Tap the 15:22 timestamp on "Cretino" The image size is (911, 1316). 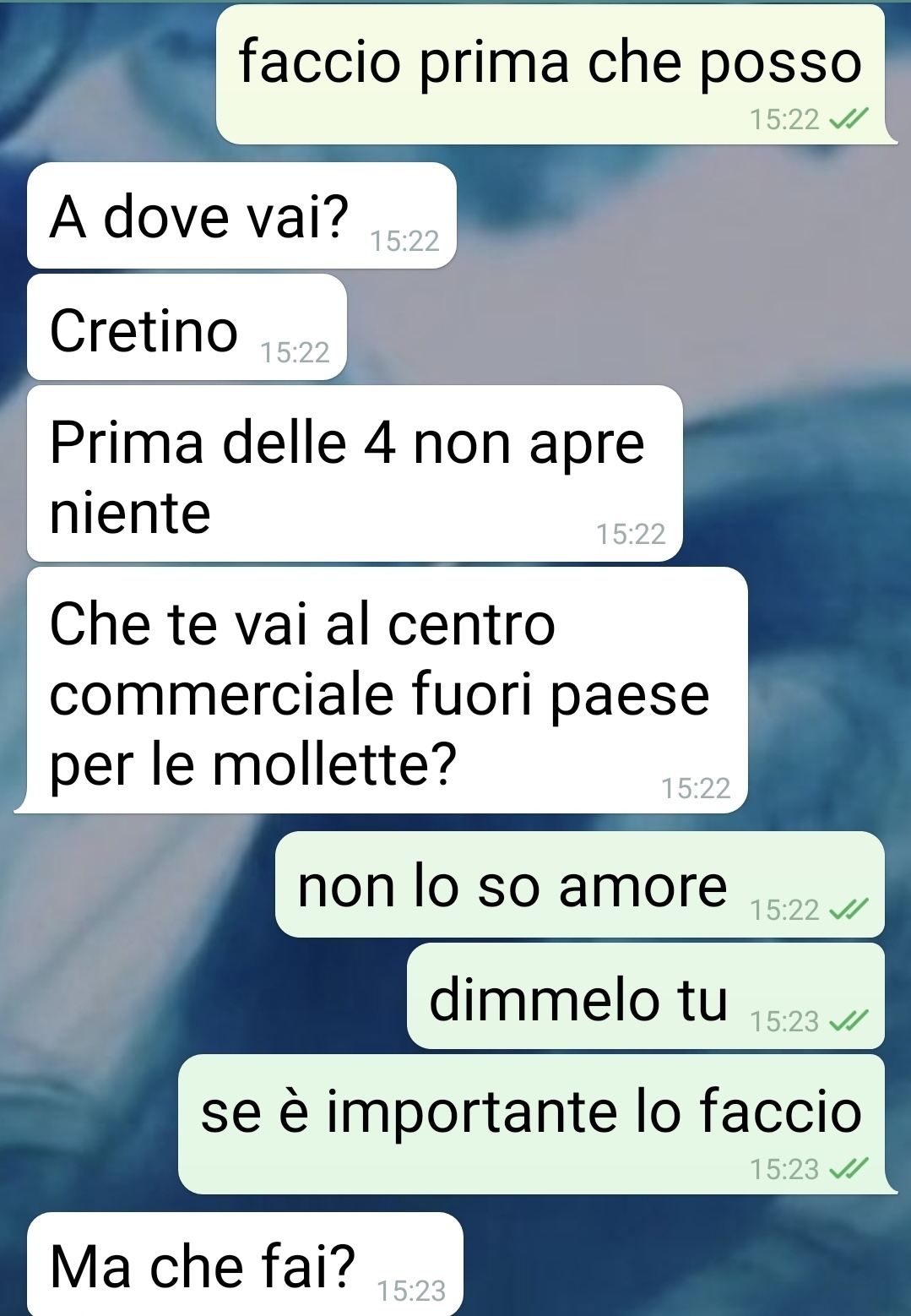tap(295, 352)
